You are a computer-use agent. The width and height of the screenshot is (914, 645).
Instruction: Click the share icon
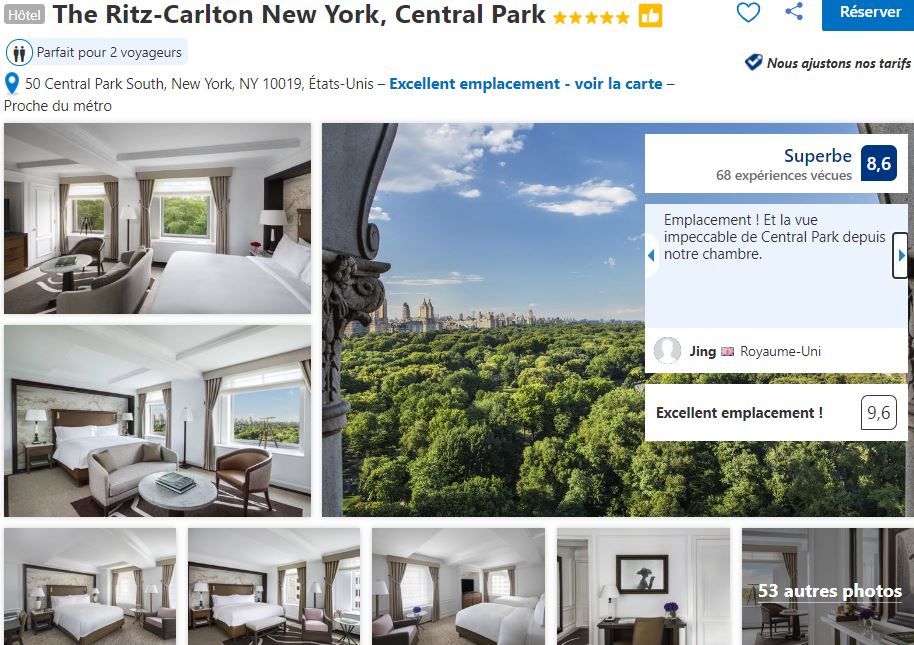pyautogui.click(x=793, y=11)
